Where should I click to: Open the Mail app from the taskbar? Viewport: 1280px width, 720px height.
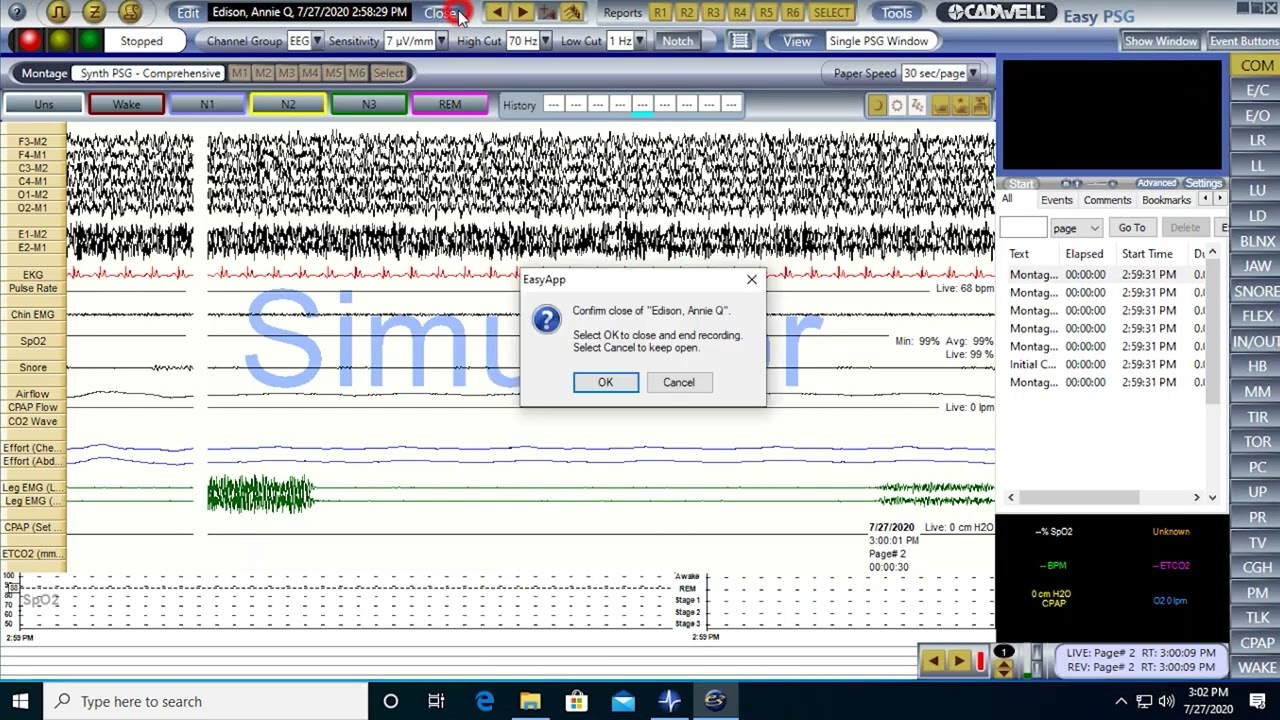point(623,701)
